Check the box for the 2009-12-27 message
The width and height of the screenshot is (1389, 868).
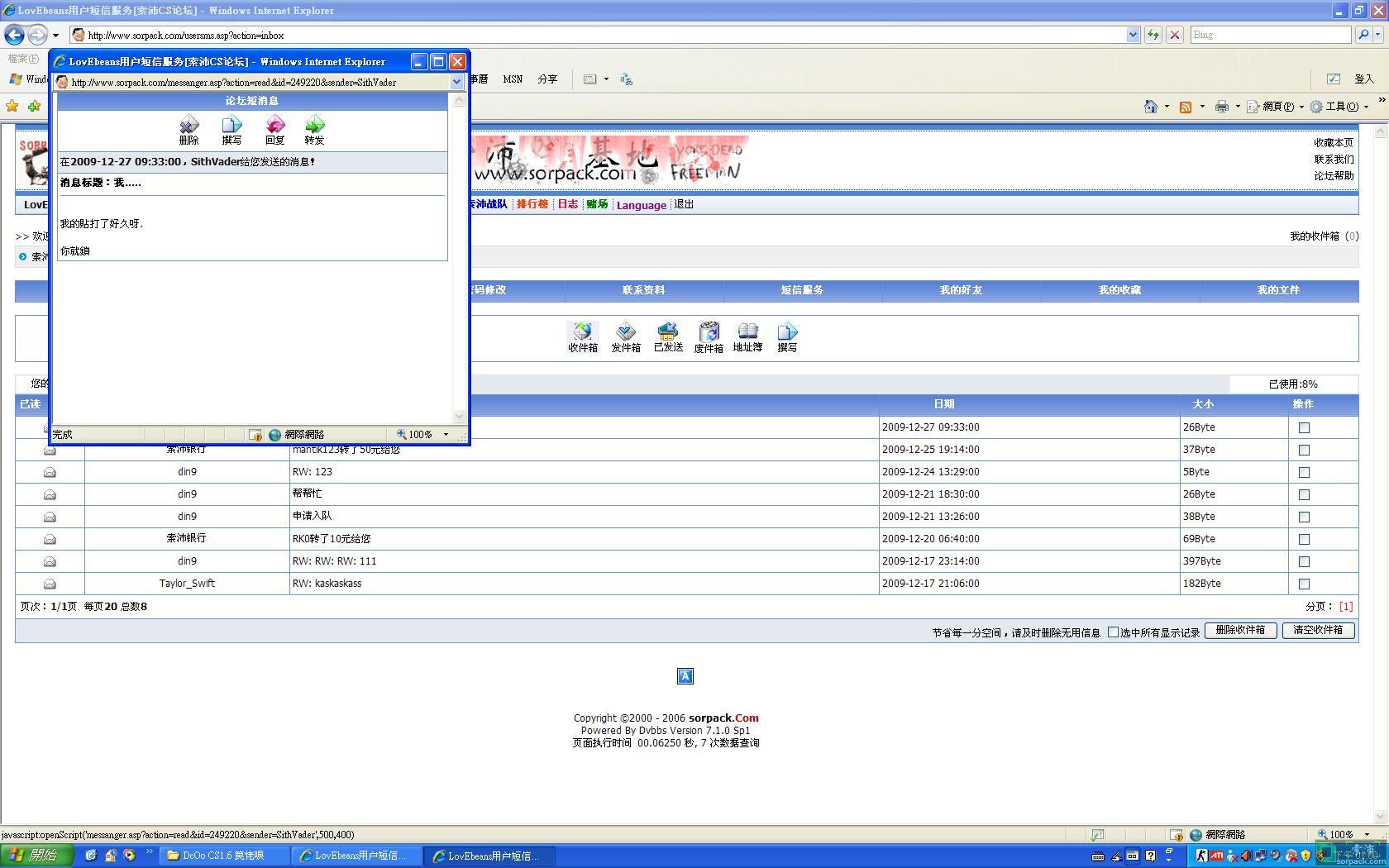click(x=1304, y=427)
